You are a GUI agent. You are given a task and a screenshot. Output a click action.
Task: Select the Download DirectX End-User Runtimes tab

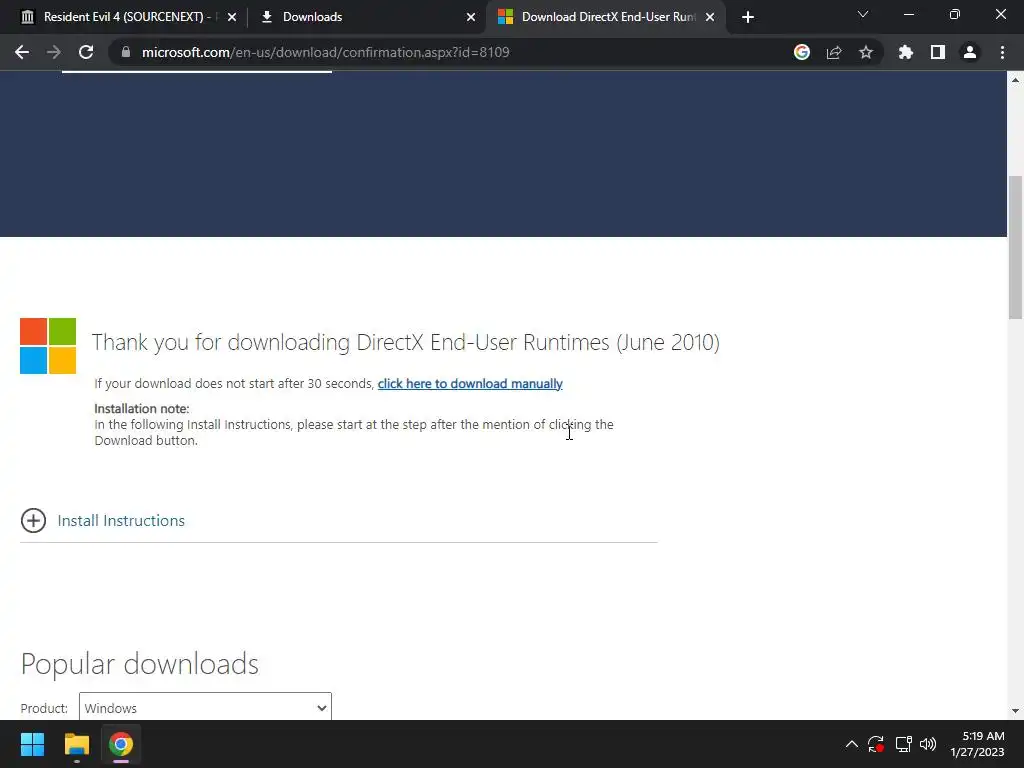(x=608, y=17)
